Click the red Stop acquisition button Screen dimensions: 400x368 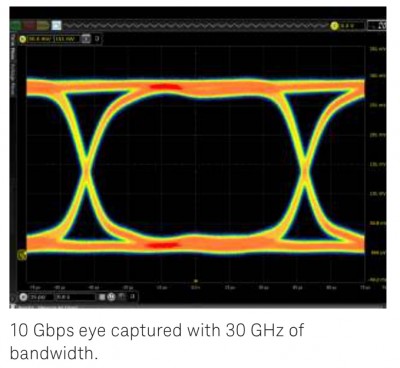29,26
